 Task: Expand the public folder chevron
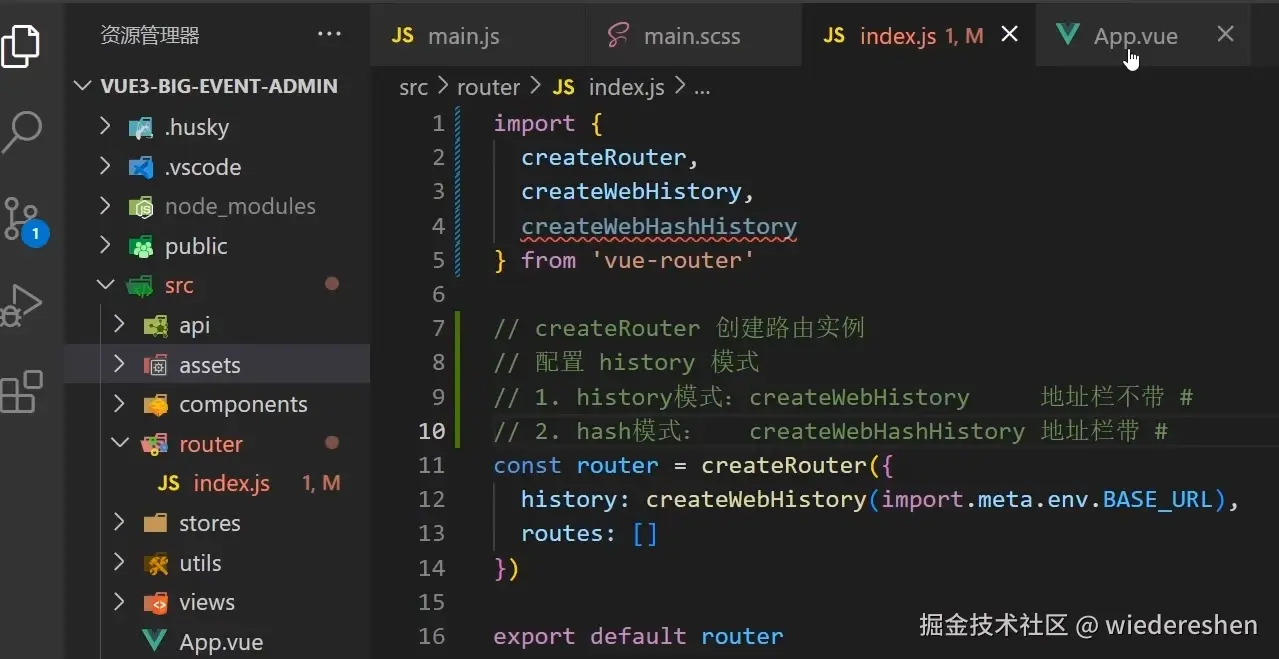pyautogui.click(x=105, y=246)
